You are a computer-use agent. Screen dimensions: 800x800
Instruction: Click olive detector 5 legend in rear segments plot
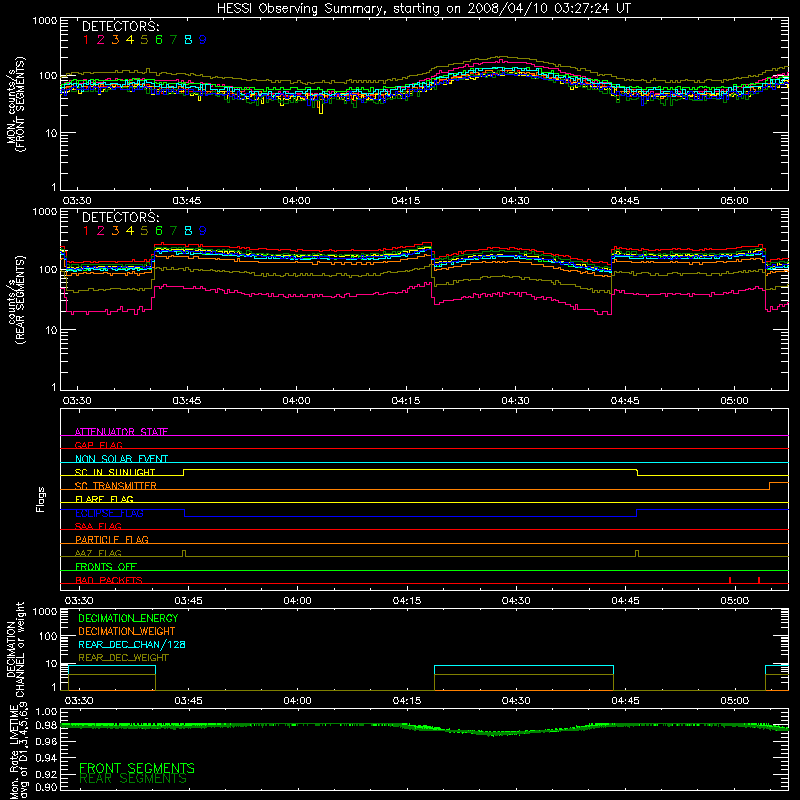point(144,231)
